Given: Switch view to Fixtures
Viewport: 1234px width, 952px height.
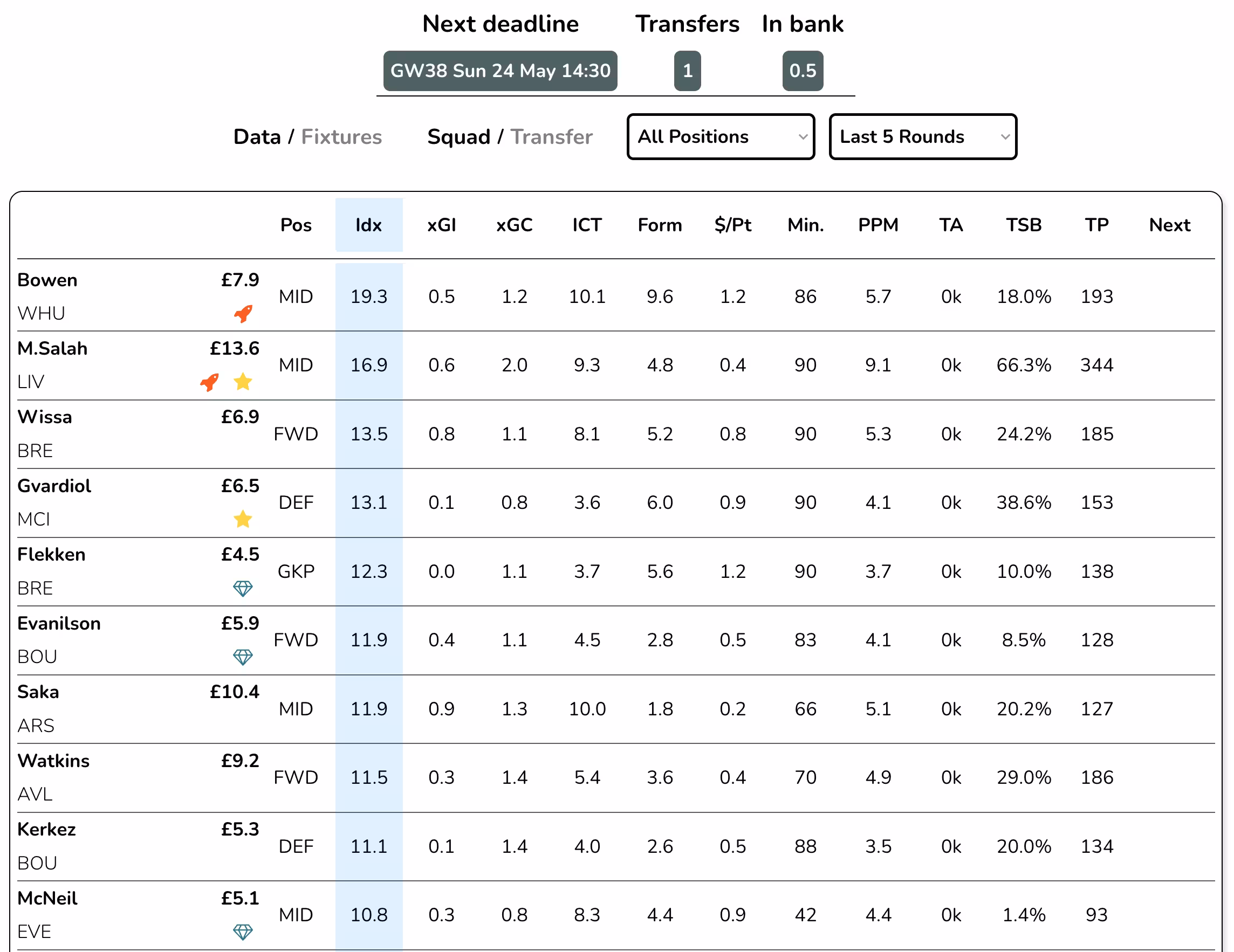Looking at the screenshot, I should (341, 136).
